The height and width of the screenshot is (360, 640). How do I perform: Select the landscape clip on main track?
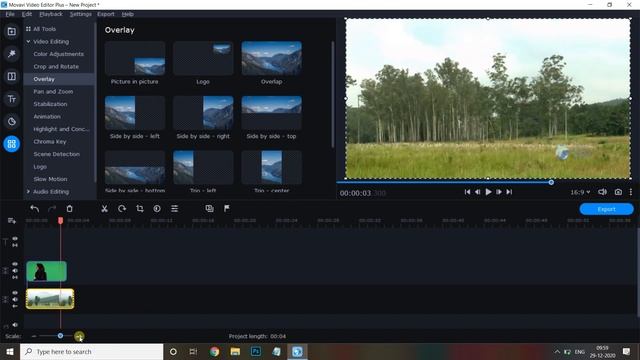click(50, 299)
